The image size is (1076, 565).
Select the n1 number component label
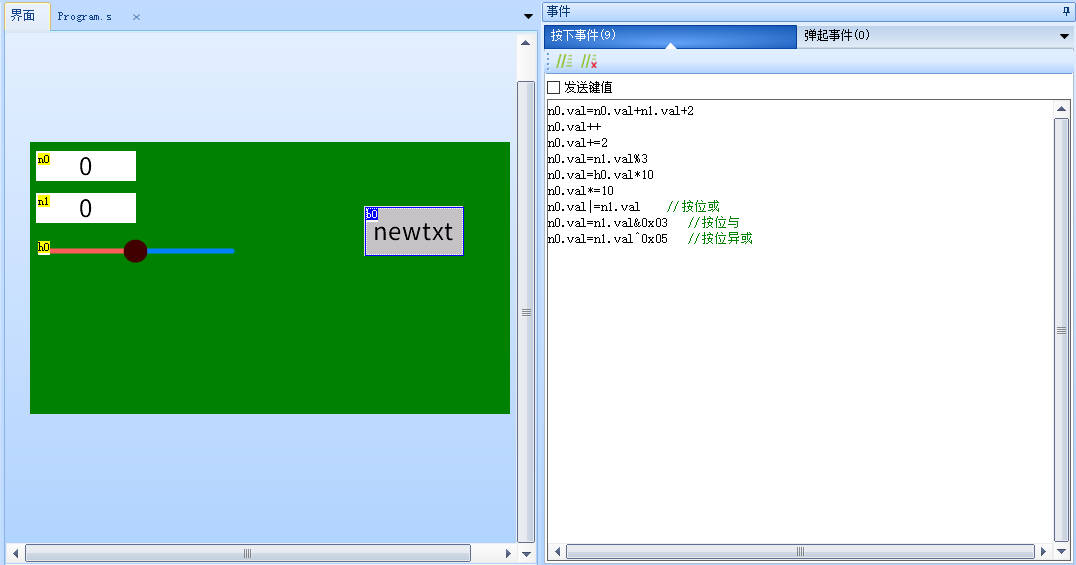(43, 201)
